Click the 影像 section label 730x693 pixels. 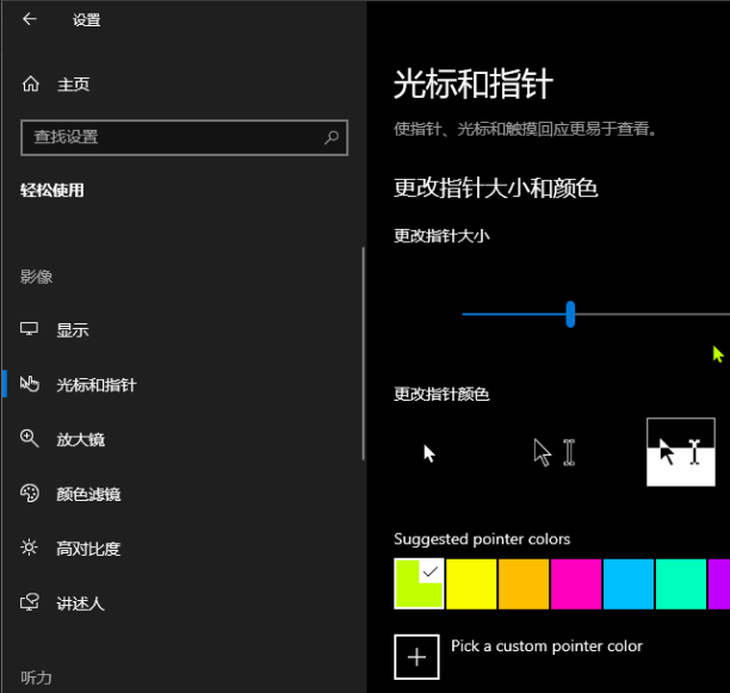(x=36, y=277)
